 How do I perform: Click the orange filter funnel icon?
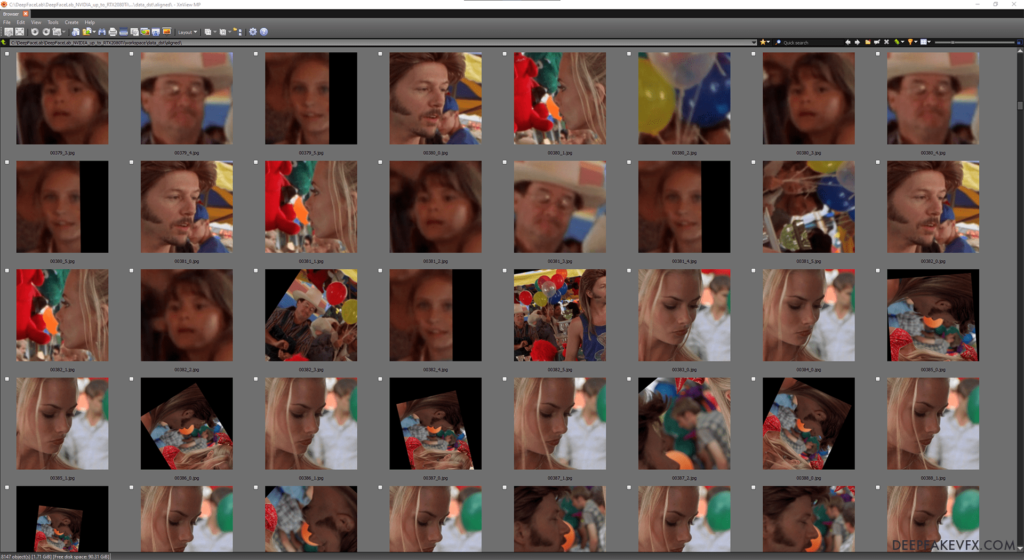[910, 42]
